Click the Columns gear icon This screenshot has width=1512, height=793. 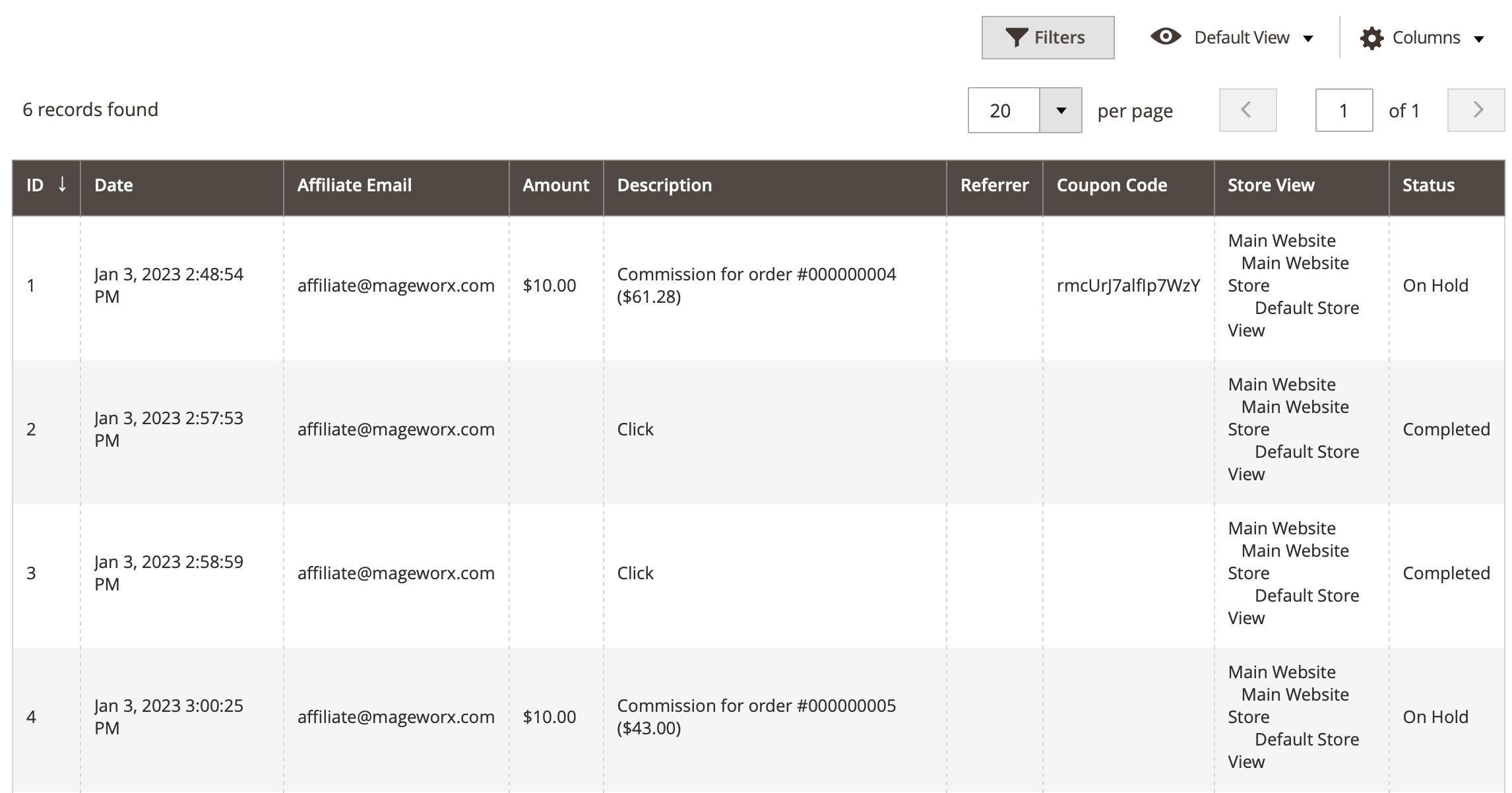1372,38
